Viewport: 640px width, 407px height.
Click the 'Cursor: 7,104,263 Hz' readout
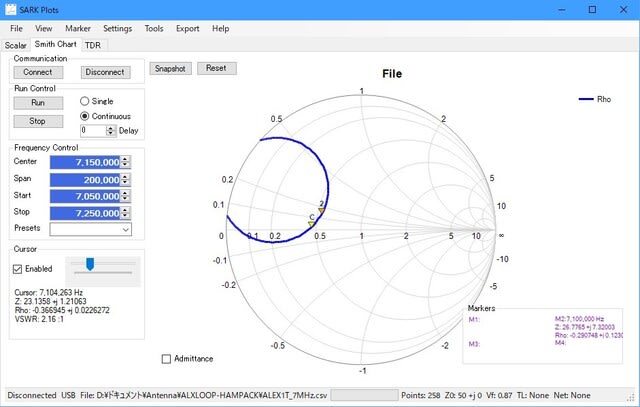[49, 293]
